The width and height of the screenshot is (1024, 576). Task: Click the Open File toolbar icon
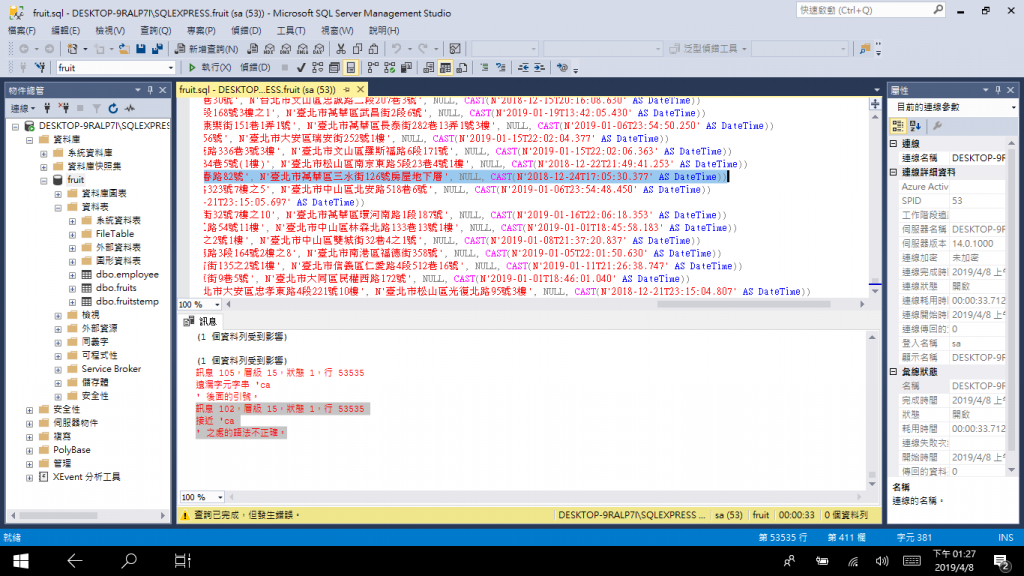pyautogui.click(x=123, y=49)
